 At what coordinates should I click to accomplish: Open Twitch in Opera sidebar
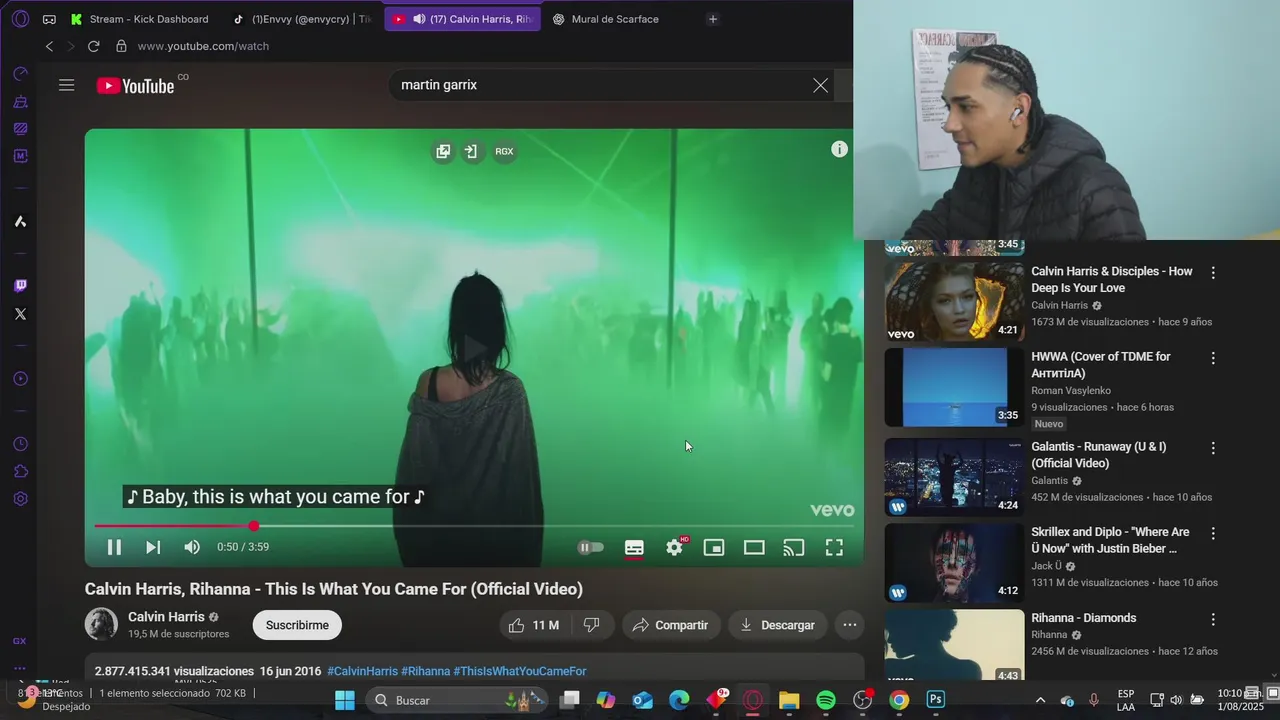click(20, 286)
